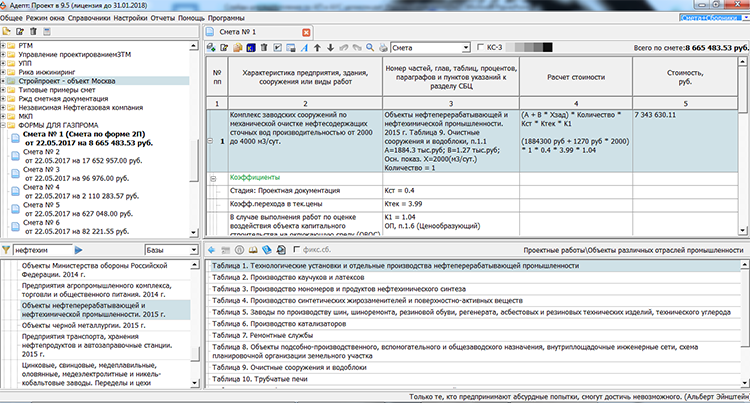Select Смета № 4 in the project tree
The image size is (750, 403).
[x=80, y=192]
